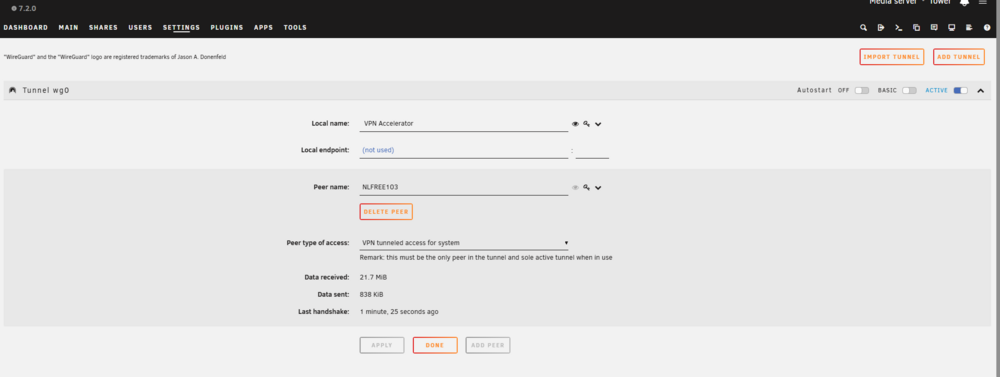Screen dimensions: 1000x377
Task: Collapse the Tunnel wg0 section
Action: 981,91
